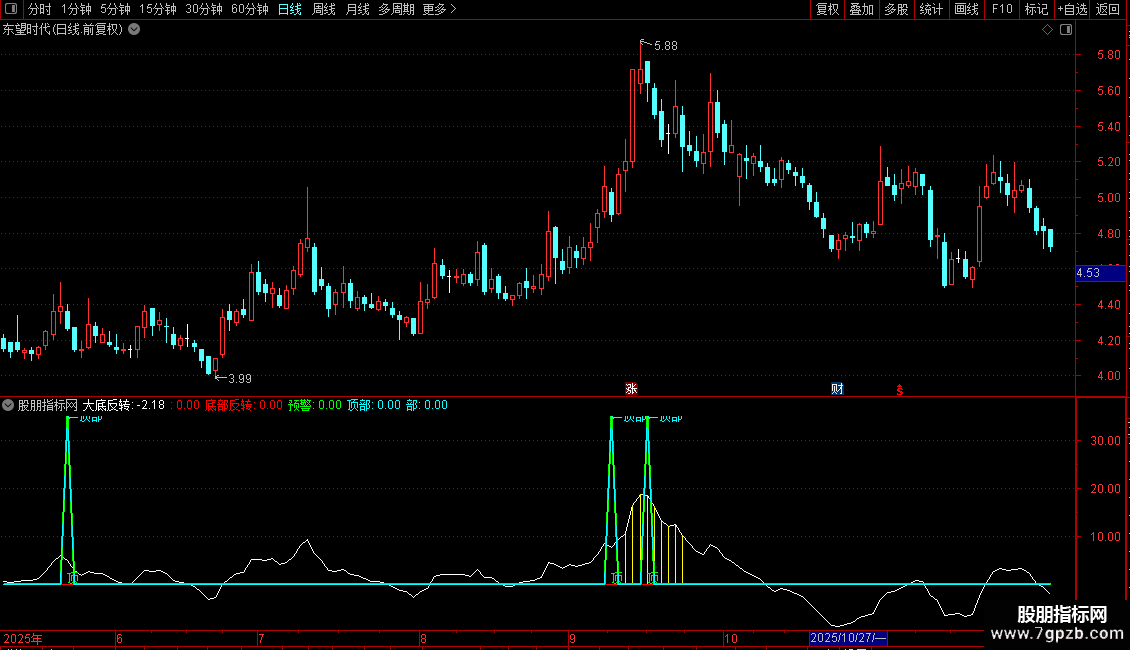Viewport: 1130px width, 650px height.
Task: Select the 15分钟 period tab
Action: pos(158,9)
